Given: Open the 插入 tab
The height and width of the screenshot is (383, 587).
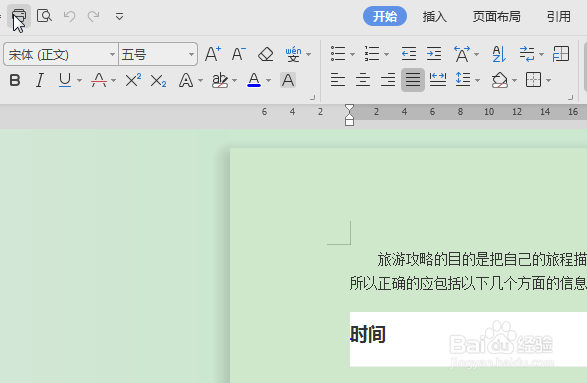Looking at the screenshot, I should click(x=435, y=16).
